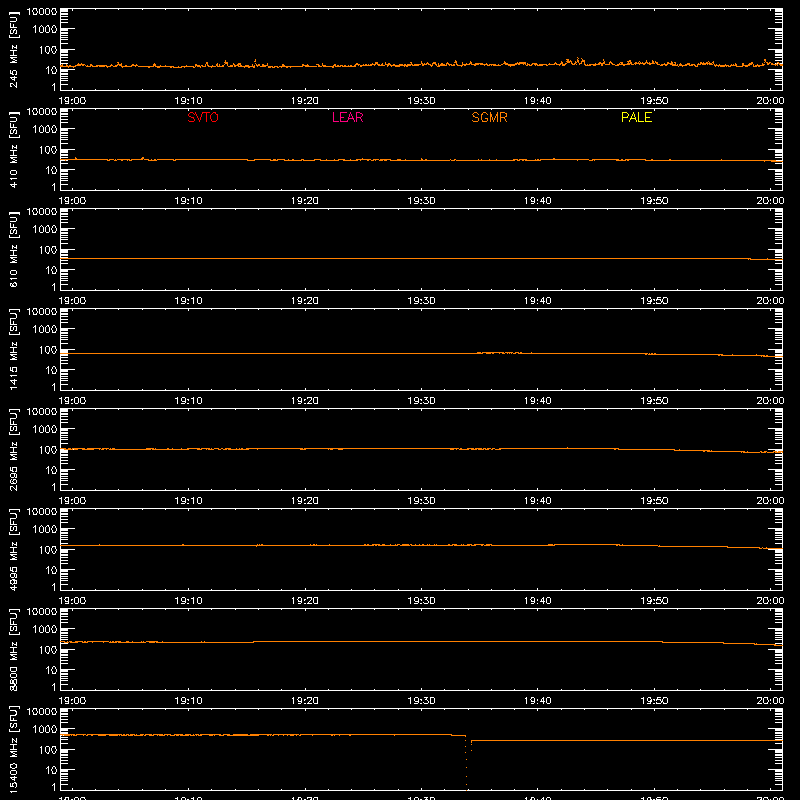The width and height of the screenshot is (800, 800).
Task: Click 19:00 time label under 1415 MHz plot
Action: (72, 401)
